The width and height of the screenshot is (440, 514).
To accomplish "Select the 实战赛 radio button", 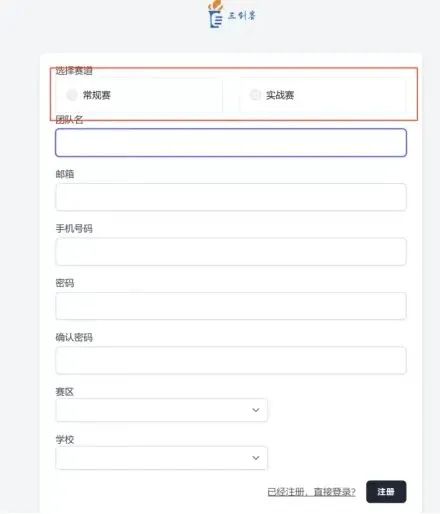I will click(255, 95).
